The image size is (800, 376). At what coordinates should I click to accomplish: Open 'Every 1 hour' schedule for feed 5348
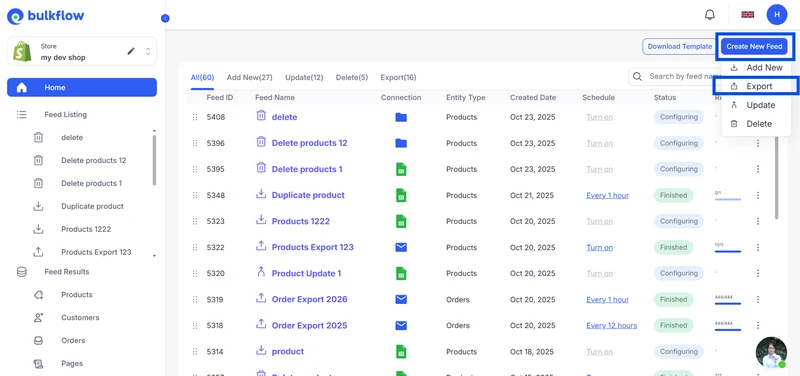coord(607,195)
